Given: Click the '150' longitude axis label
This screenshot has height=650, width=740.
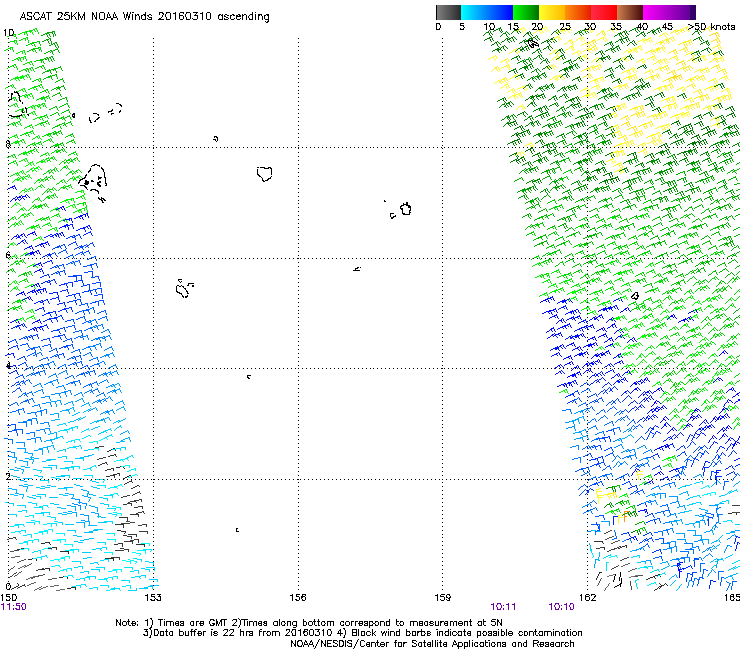Looking at the screenshot, I should [x=8, y=598].
